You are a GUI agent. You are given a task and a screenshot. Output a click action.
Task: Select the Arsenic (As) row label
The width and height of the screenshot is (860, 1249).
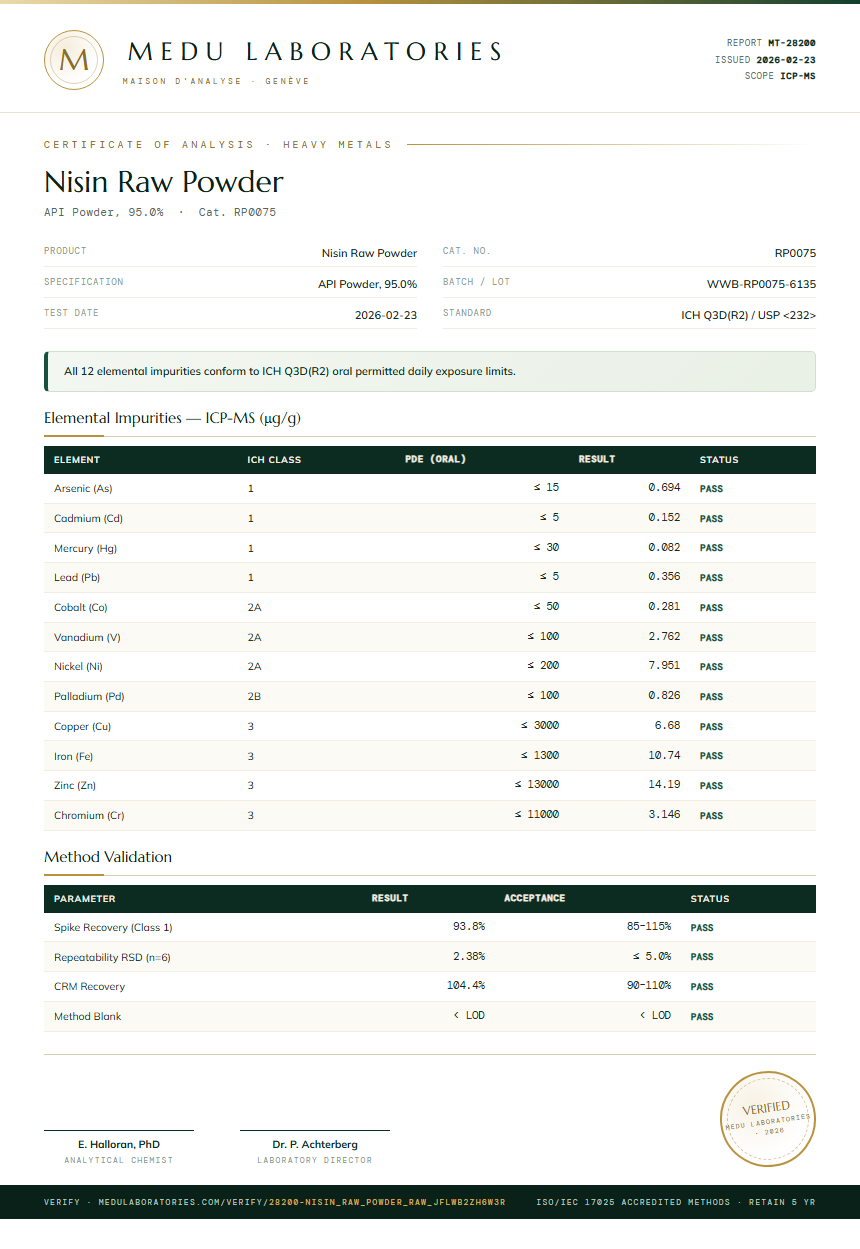(83, 489)
